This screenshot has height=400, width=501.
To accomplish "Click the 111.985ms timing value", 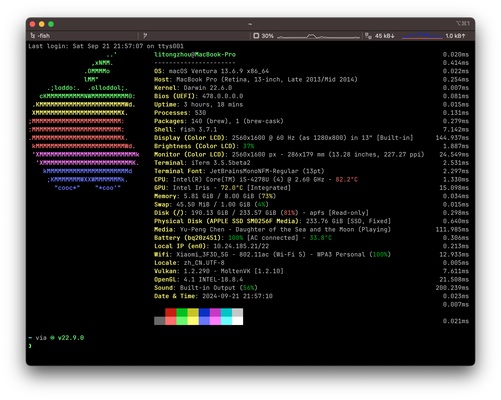I will 452,229.
